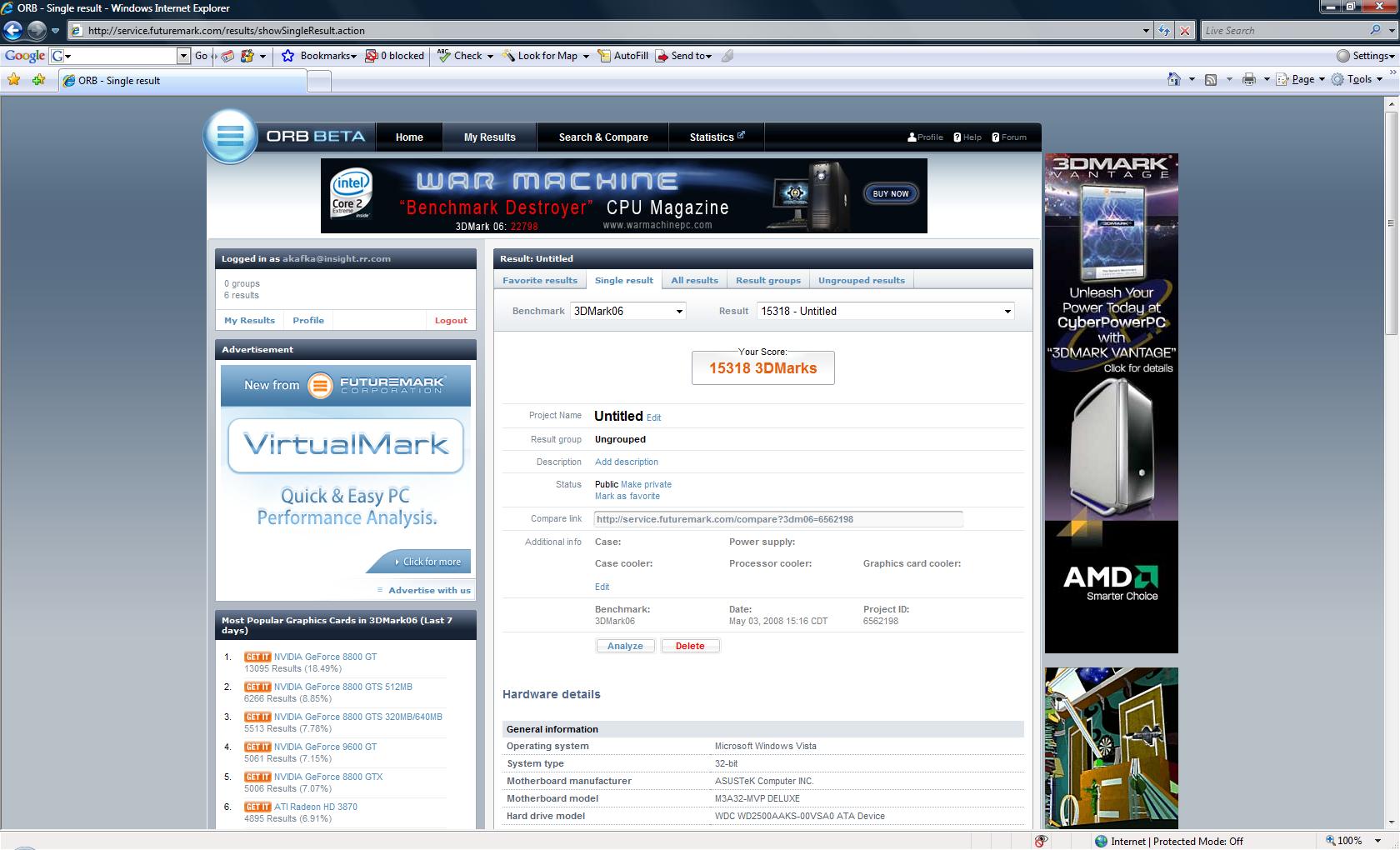Viewport: 1400px width, 850px height.
Task: Click the Analyze button
Action: [x=625, y=646]
